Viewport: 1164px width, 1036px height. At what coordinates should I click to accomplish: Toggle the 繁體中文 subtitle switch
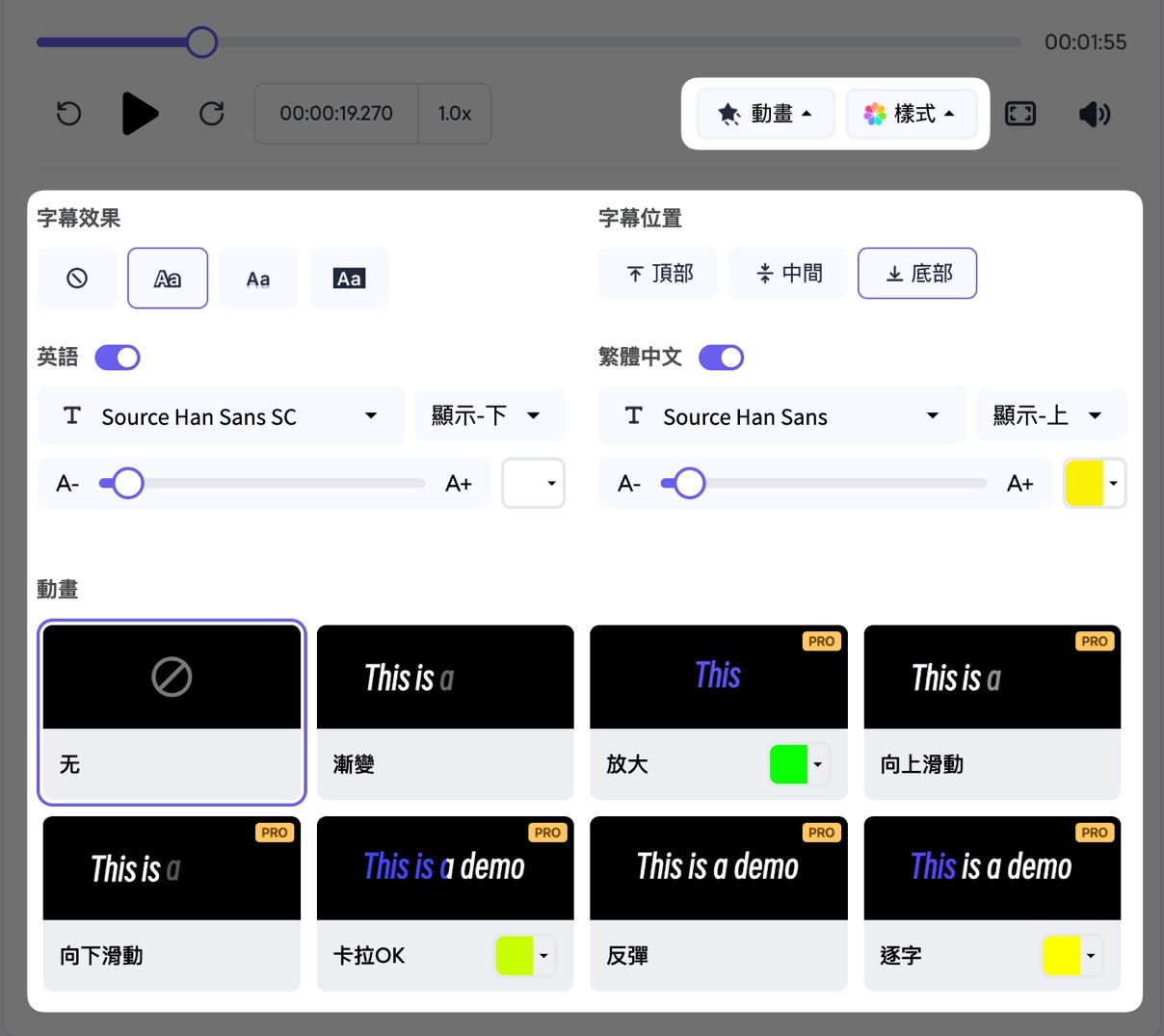(x=722, y=358)
